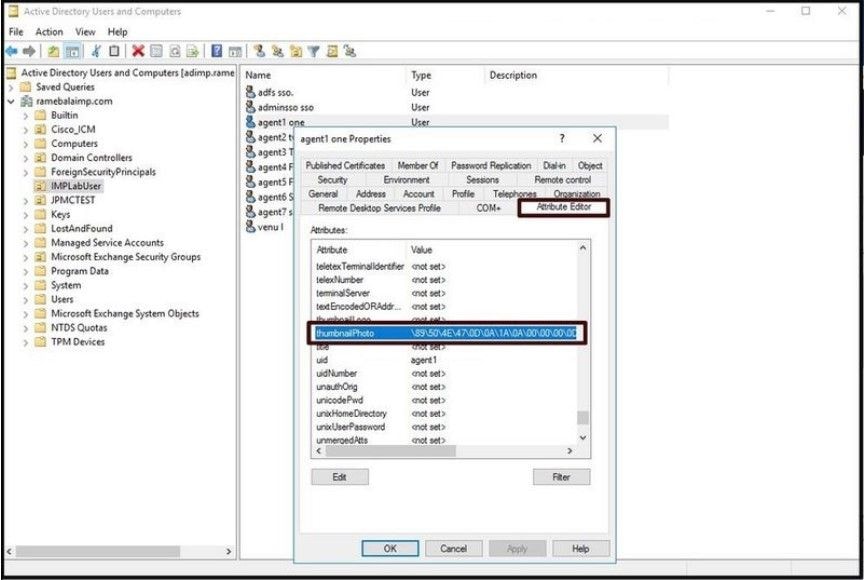Click the Forward arrow in toolbar
864x580 pixels.
(30, 52)
